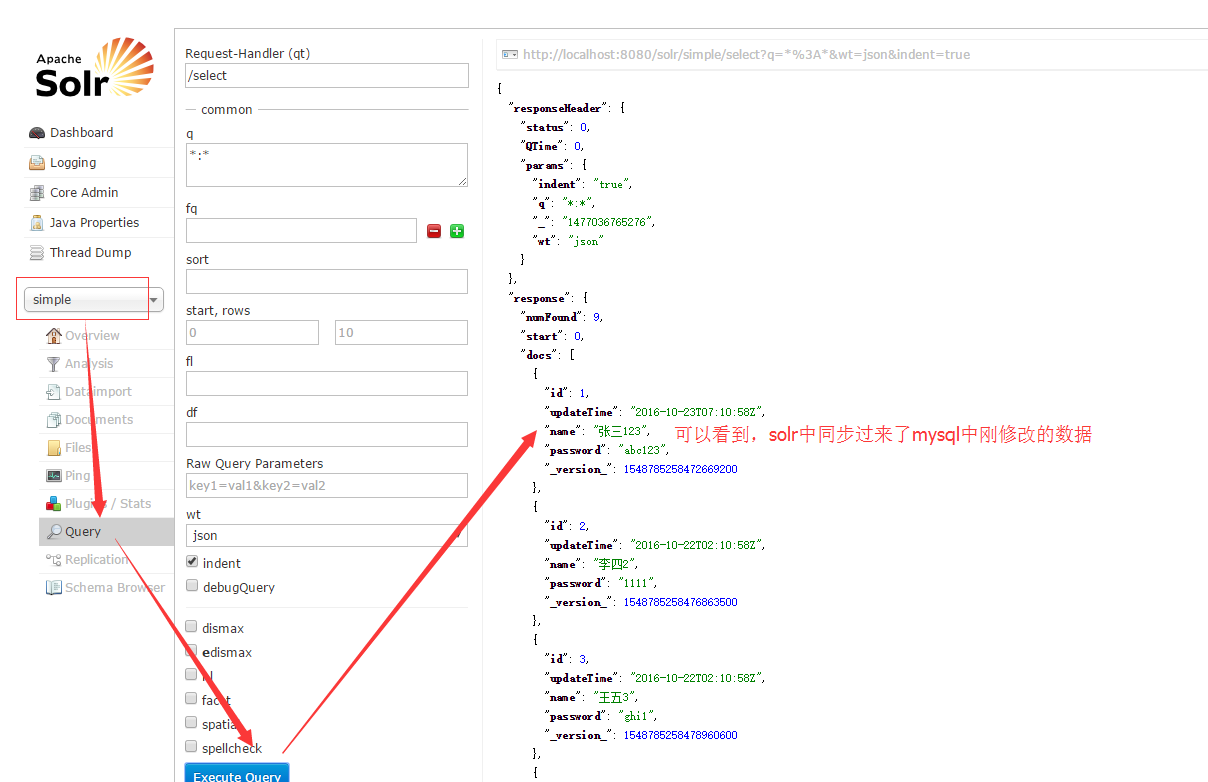Click the Thread Dump stack icon

(37, 252)
